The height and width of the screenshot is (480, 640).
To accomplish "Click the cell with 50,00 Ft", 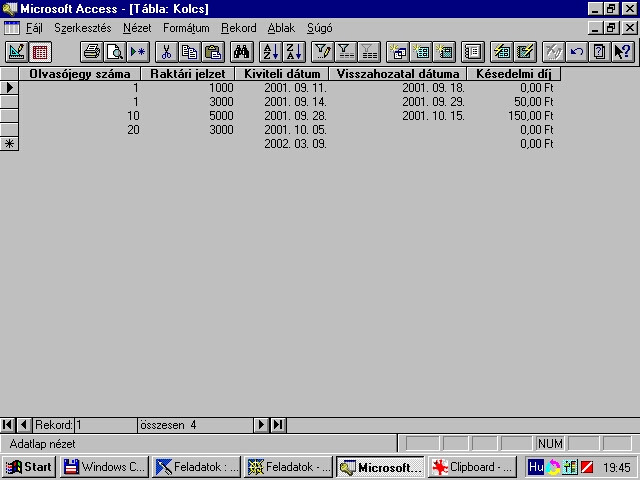I will click(x=513, y=102).
